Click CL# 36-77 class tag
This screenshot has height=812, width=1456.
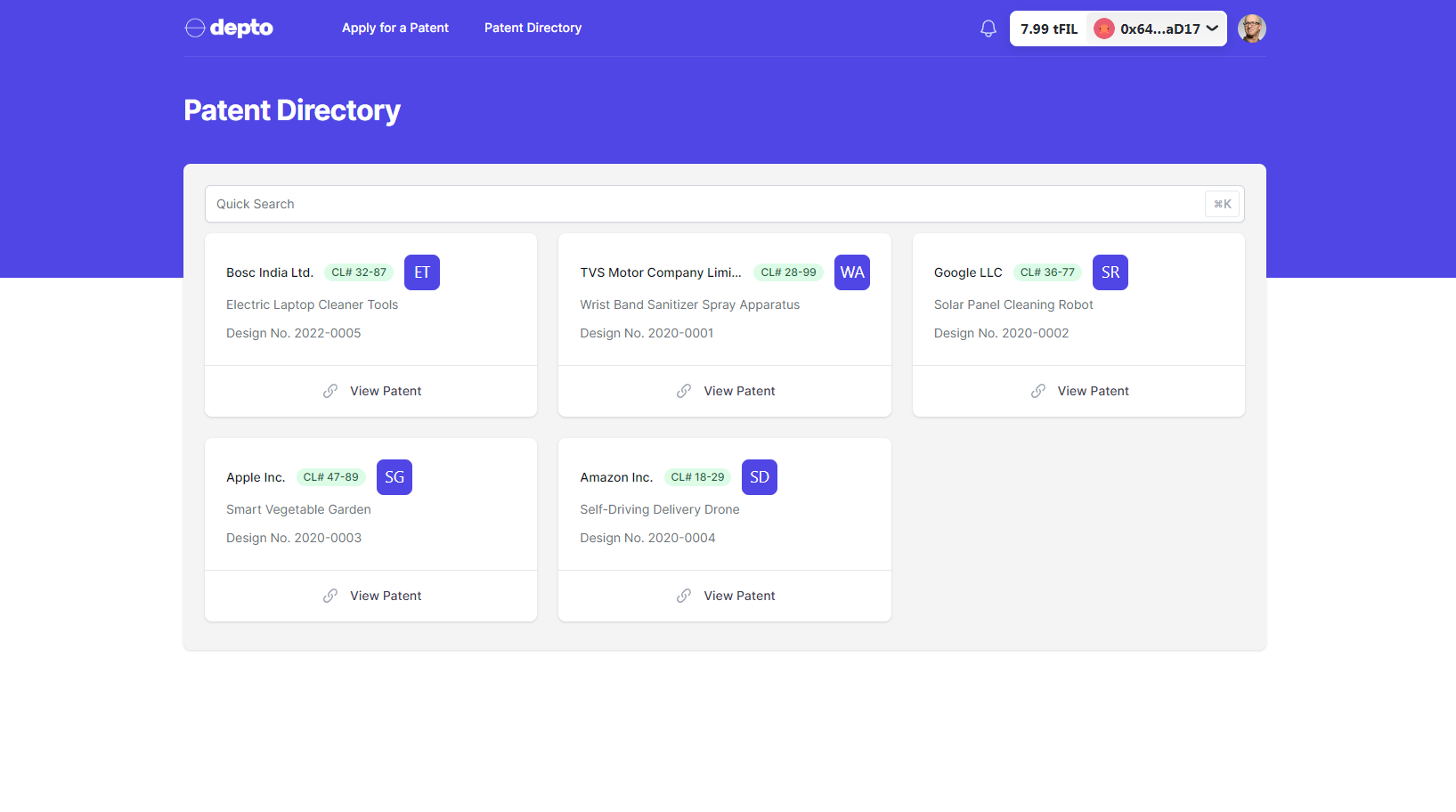click(1047, 272)
